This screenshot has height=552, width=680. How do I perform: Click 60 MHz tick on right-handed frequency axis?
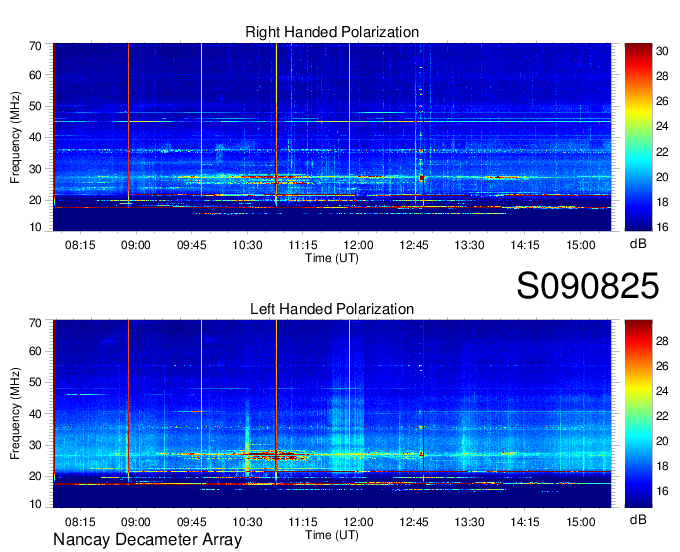(35, 75)
